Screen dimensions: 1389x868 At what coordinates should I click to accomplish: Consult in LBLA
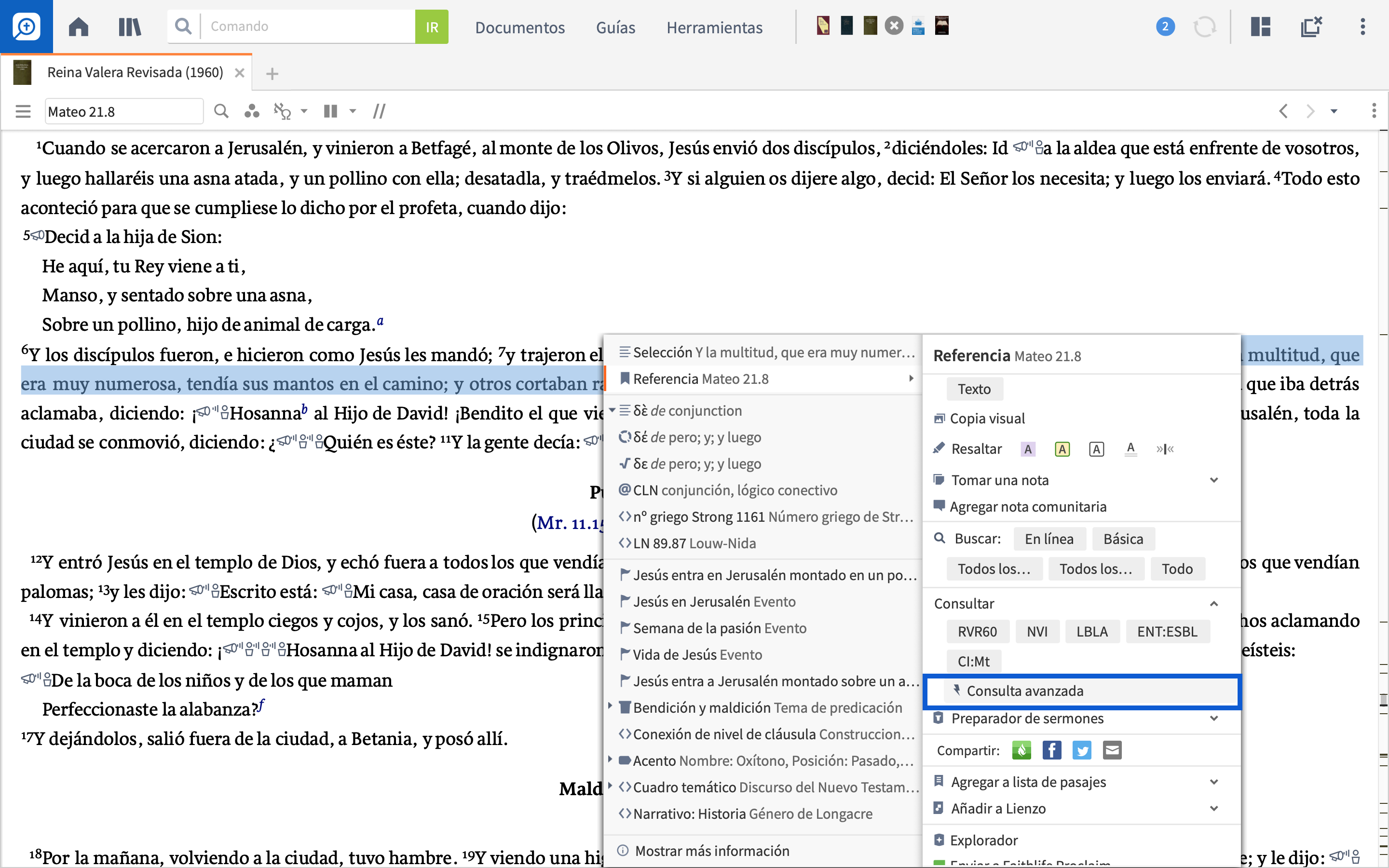(1092, 632)
